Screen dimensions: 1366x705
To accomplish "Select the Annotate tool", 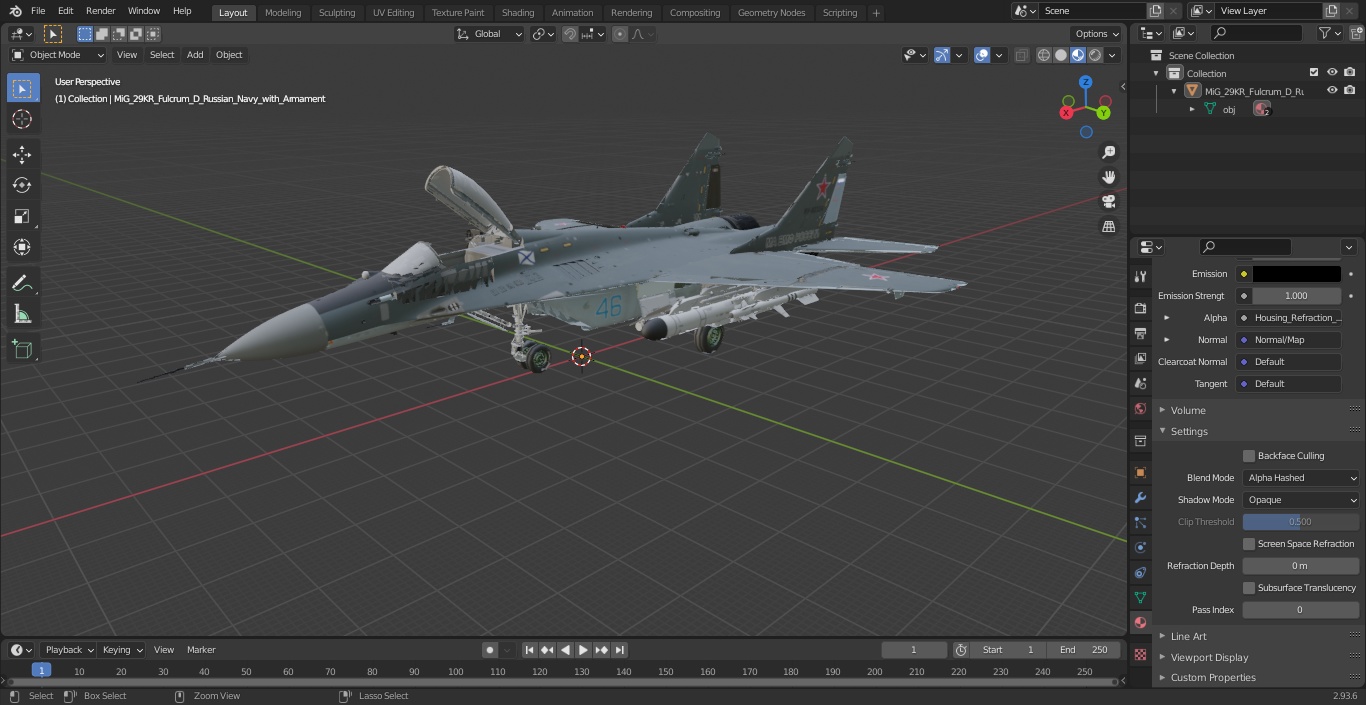I will [x=22, y=284].
